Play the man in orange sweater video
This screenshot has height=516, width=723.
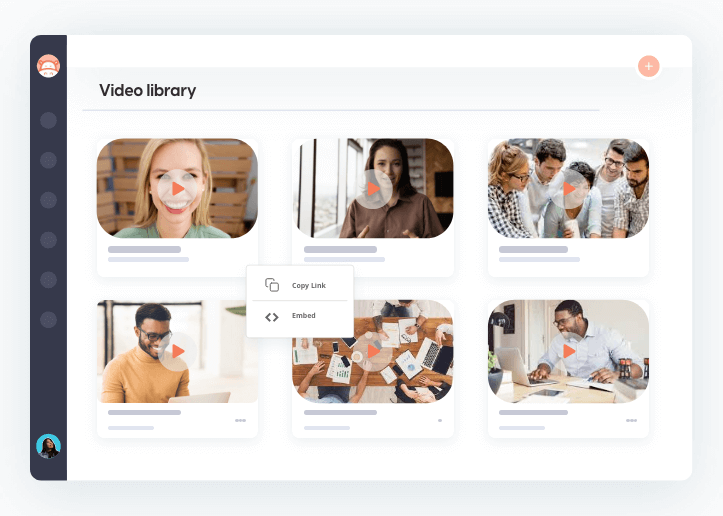point(177,351)
